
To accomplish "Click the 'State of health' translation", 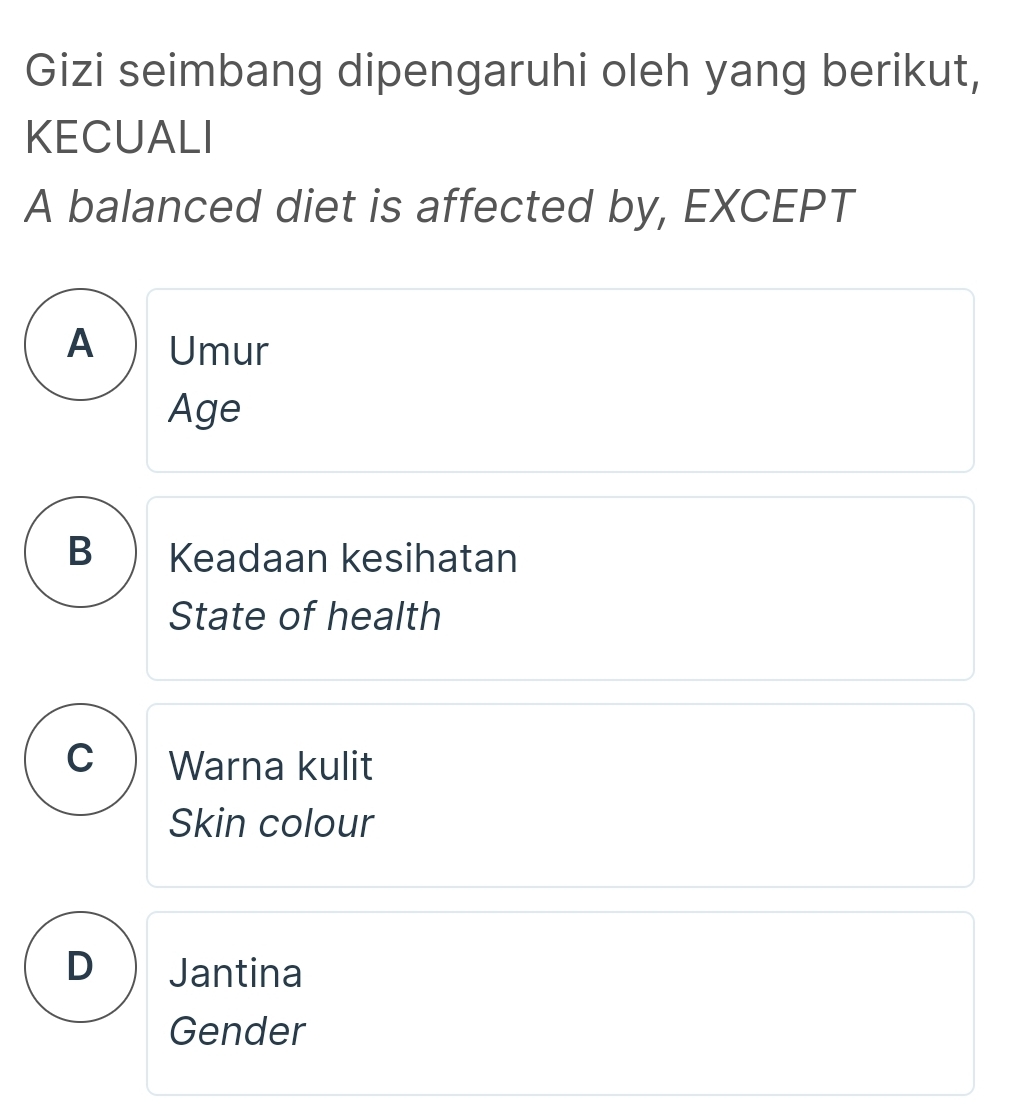I will coord(305,616).
